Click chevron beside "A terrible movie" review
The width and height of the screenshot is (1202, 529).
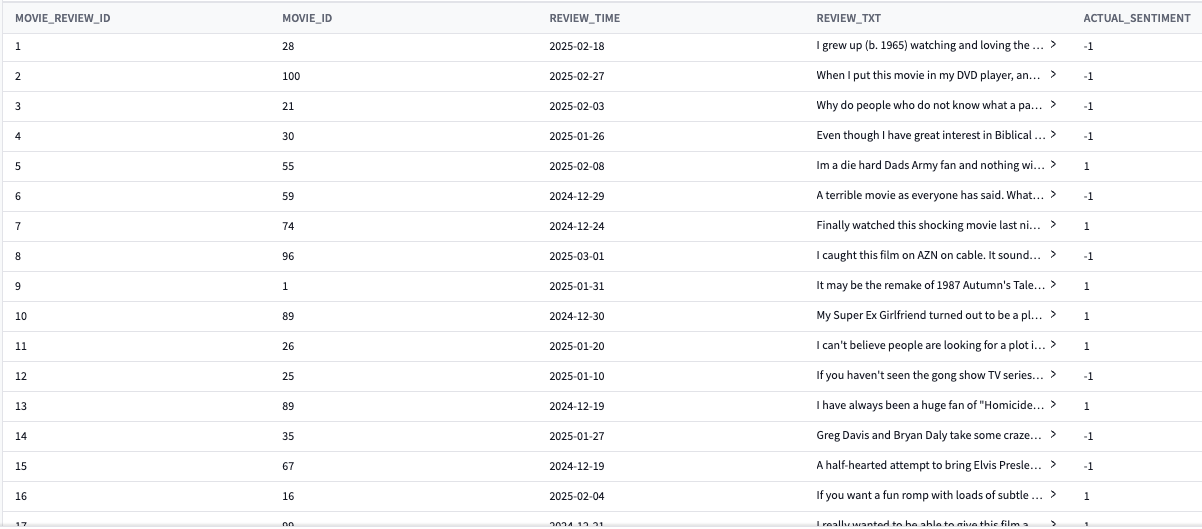point(1054,195)
